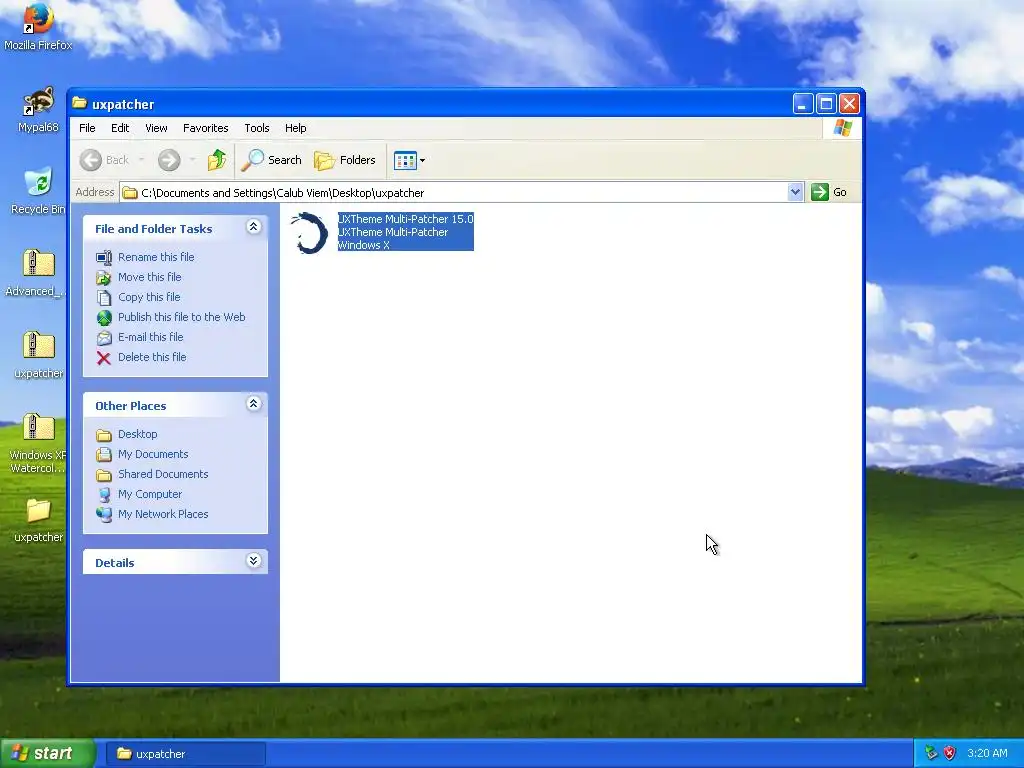The width and height of the screenshot is (1024, 768).
Task: Click the My Computer icon in sidebar
Action: [x=104, y=494]
